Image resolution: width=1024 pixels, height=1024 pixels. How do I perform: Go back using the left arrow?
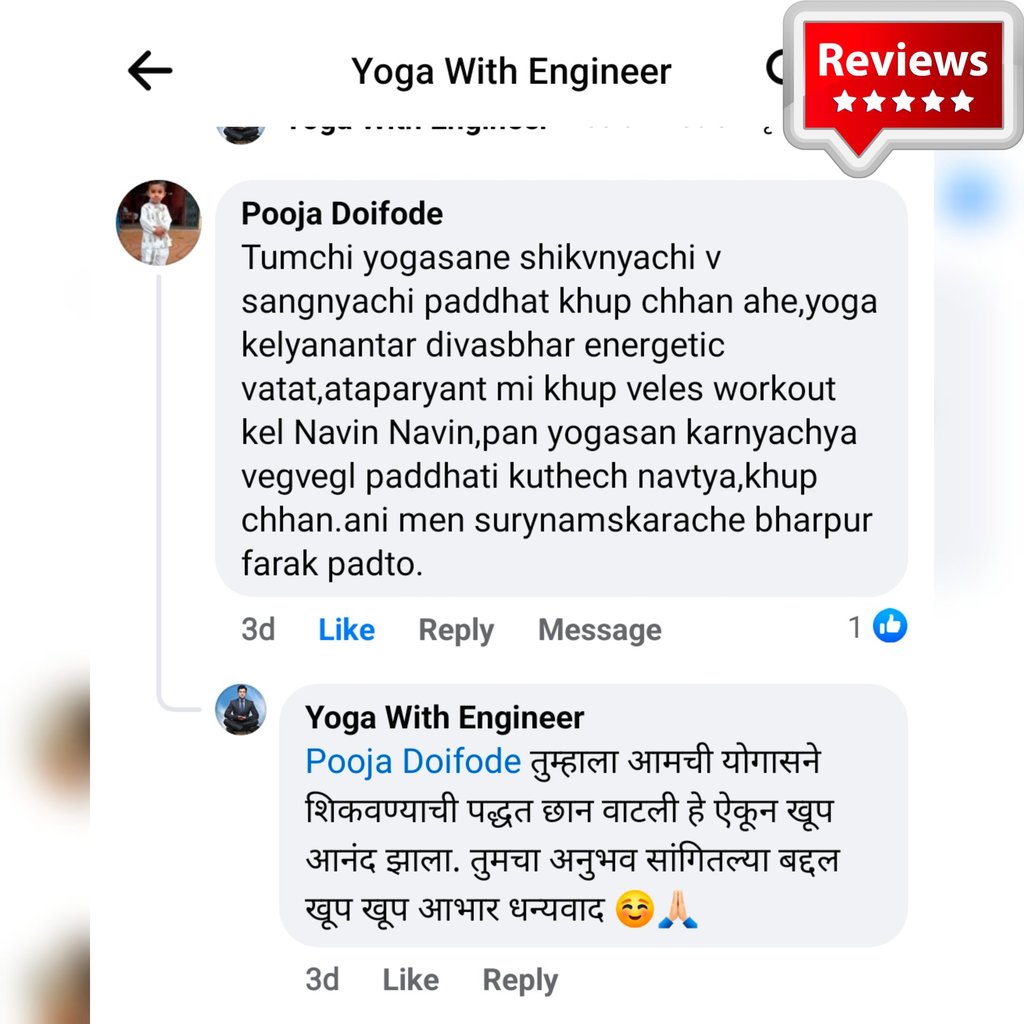150,71
